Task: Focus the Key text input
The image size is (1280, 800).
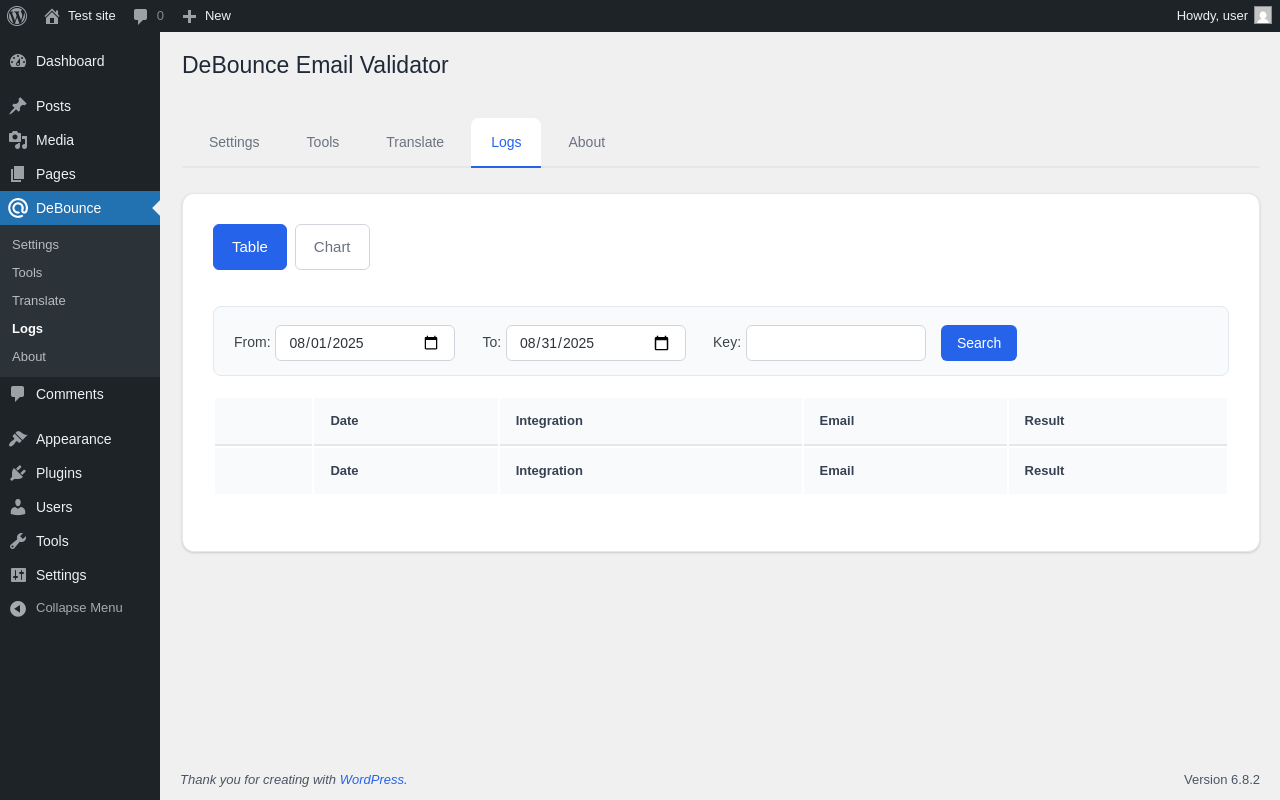Action: click(x=836, y=343)
